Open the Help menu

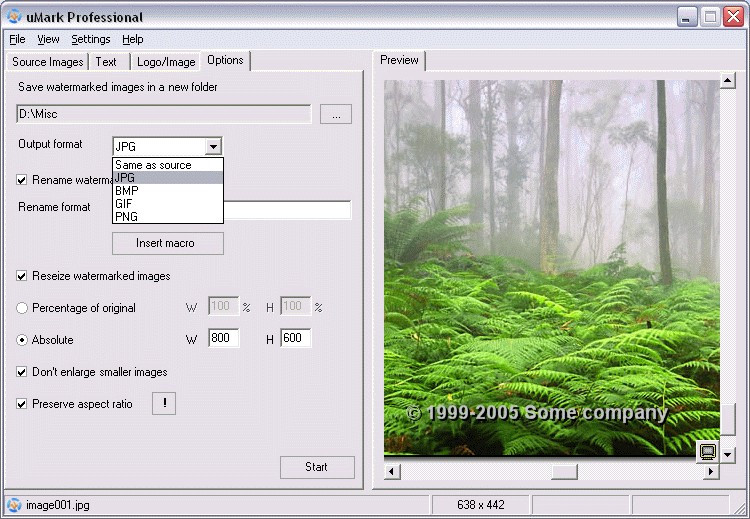point(132,39)
